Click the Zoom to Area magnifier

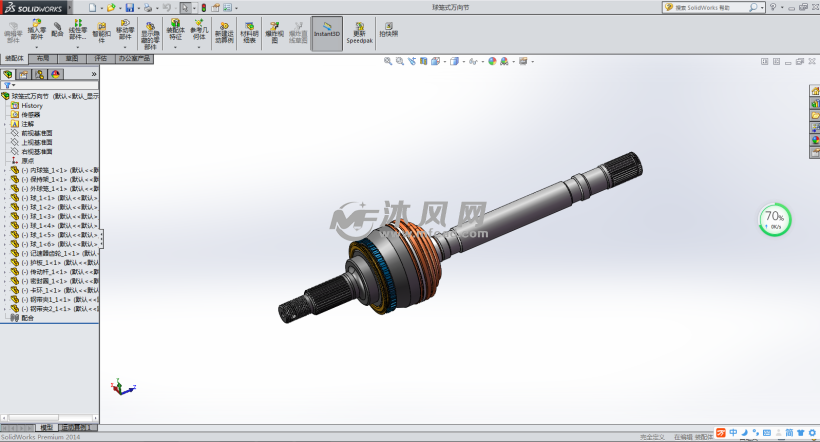tap(400, 61)
